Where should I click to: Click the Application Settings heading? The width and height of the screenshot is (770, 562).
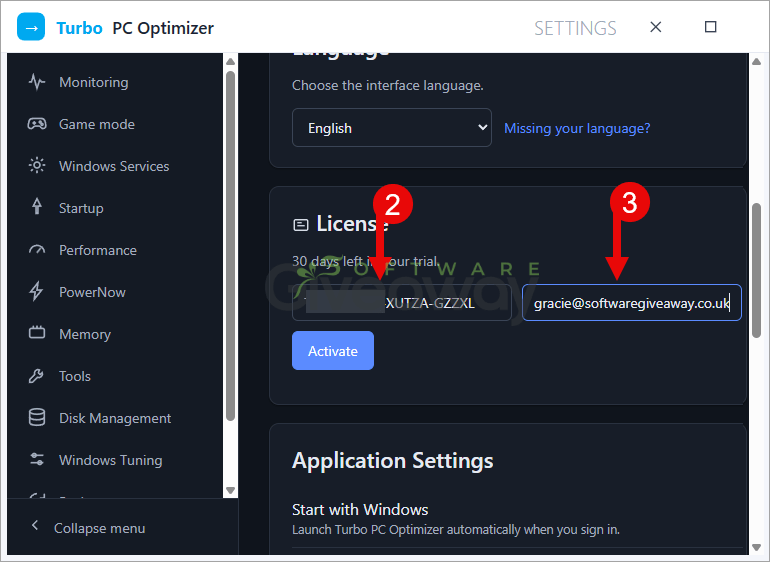pyautogui.click(x=392, y=461)
